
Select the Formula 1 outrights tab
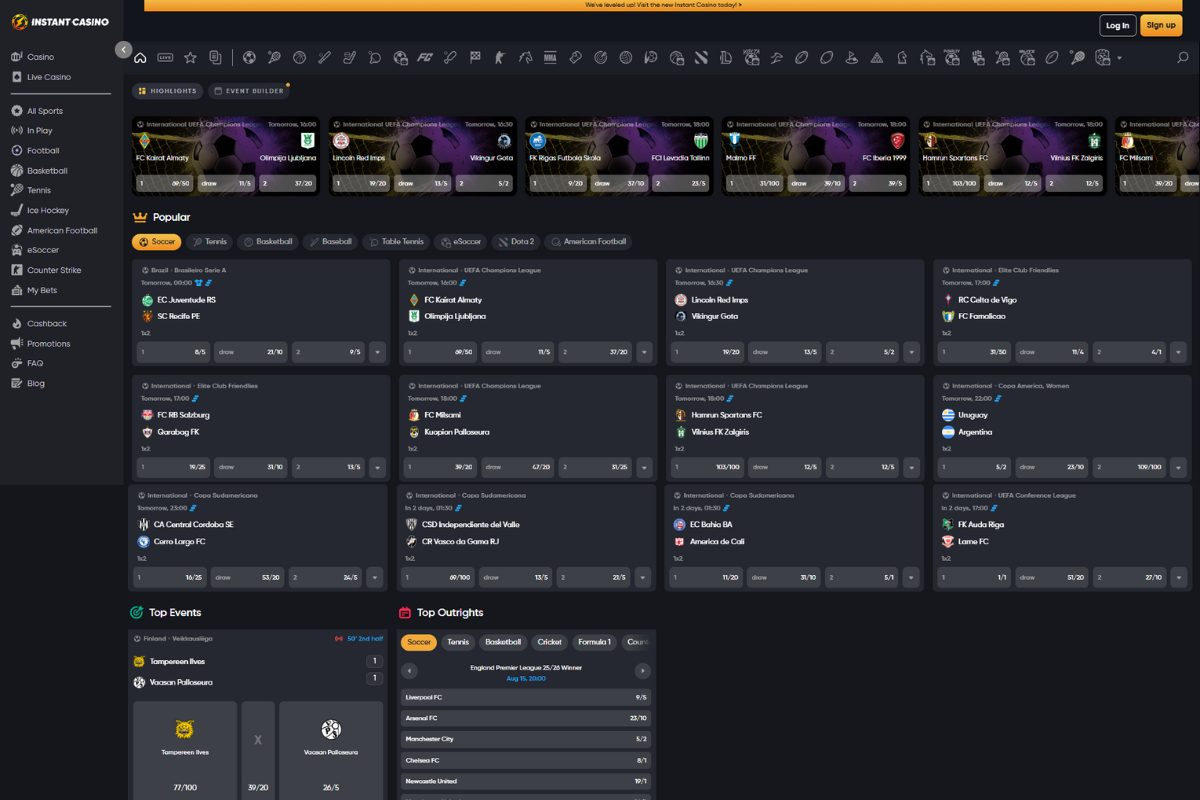tap(594, 642)
